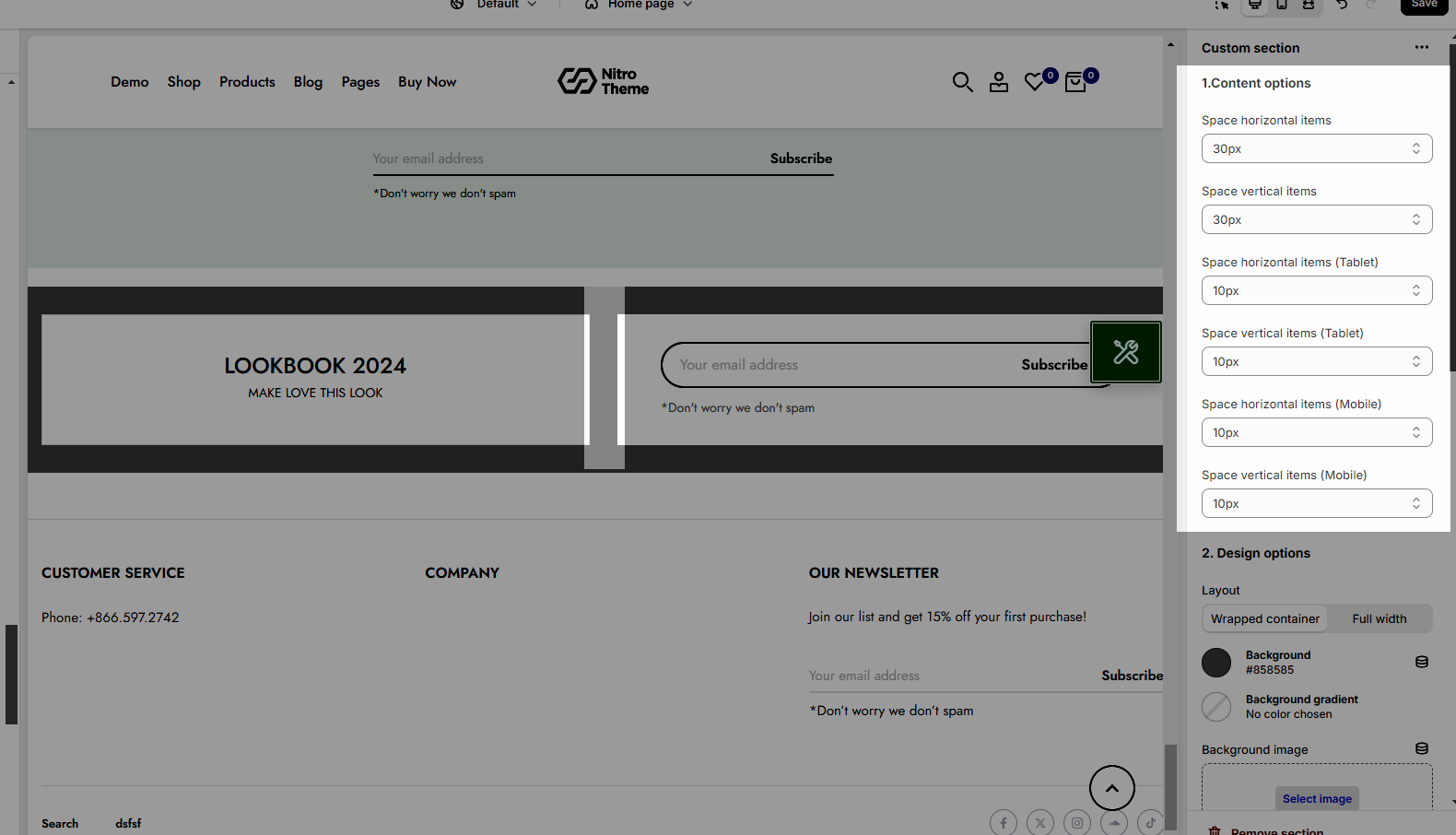This screenshot has height=835, width=1456.
Task: Open the Pages menu item
Action: [360, 82]
